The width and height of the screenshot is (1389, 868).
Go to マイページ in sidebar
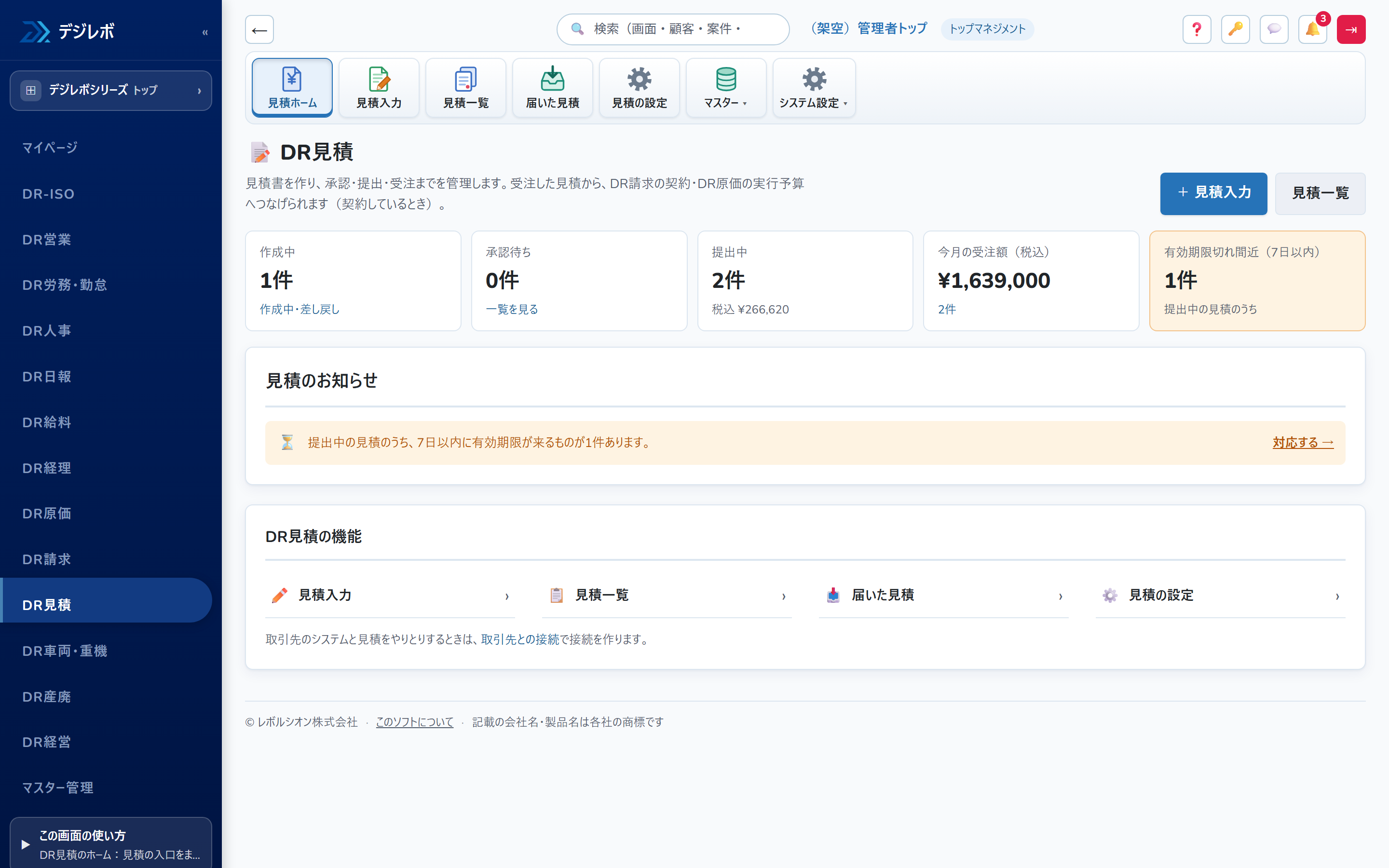106,148
